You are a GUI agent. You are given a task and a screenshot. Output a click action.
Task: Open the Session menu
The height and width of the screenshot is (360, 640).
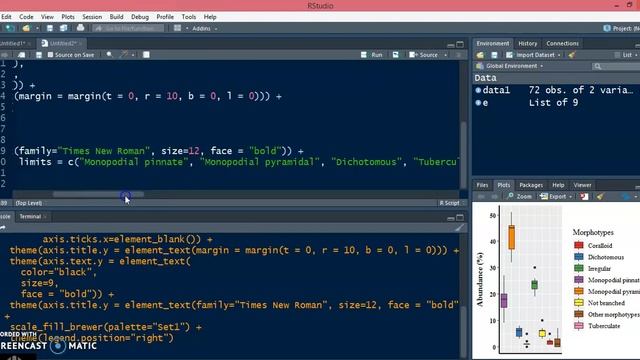[92, 17]
